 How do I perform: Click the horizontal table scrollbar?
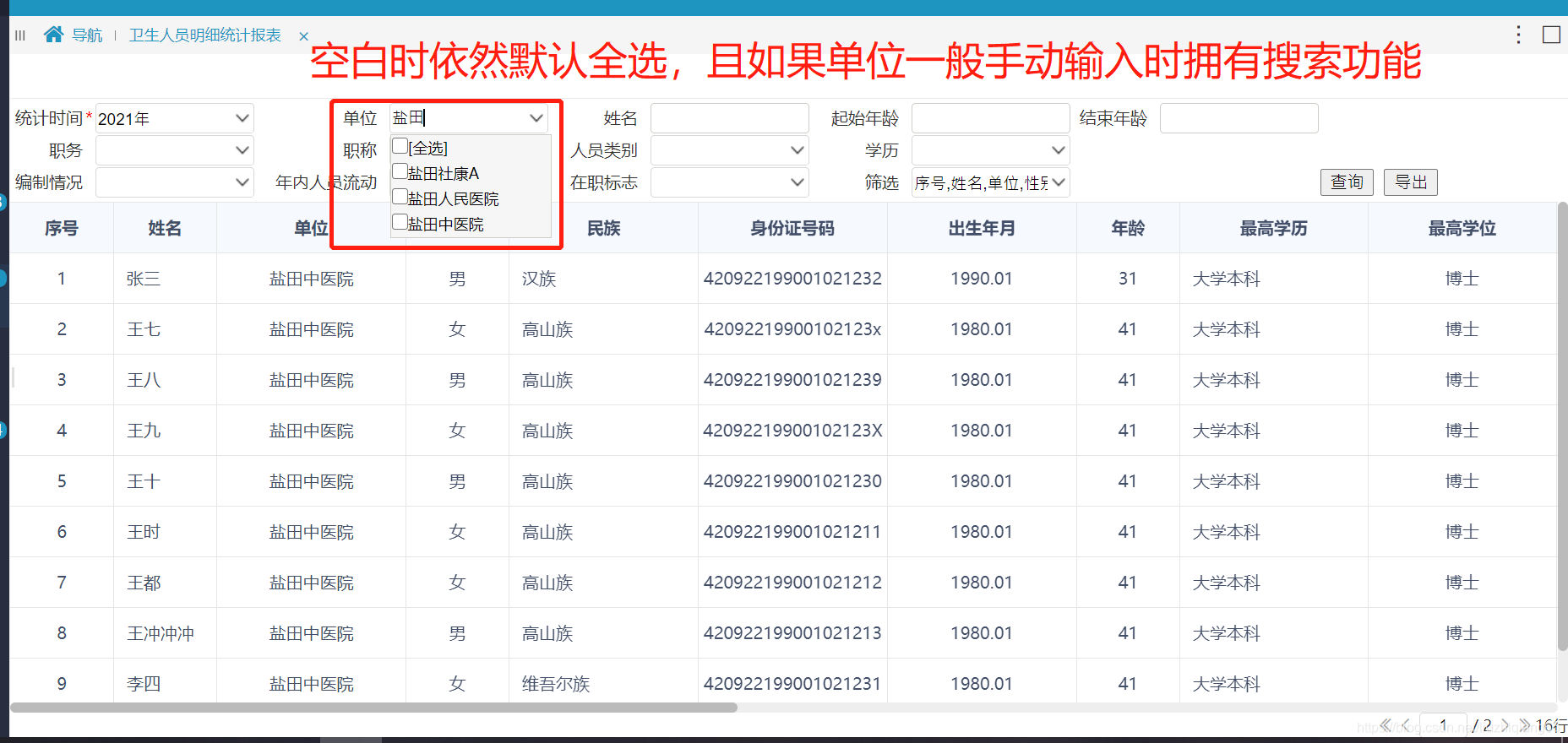coord(373,708)
